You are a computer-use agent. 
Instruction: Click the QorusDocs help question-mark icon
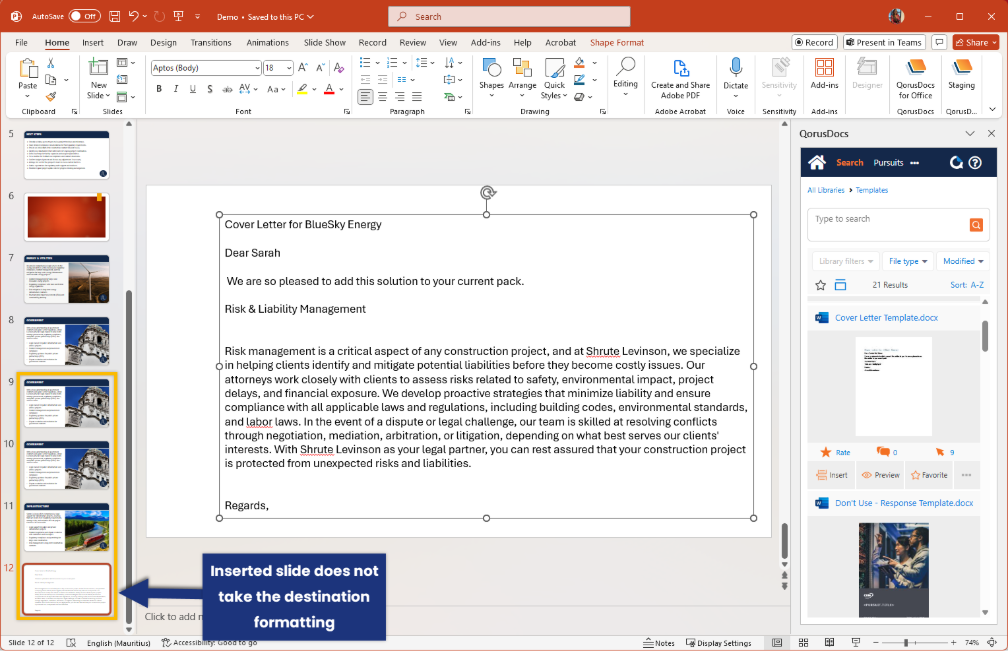coord(977,161)
